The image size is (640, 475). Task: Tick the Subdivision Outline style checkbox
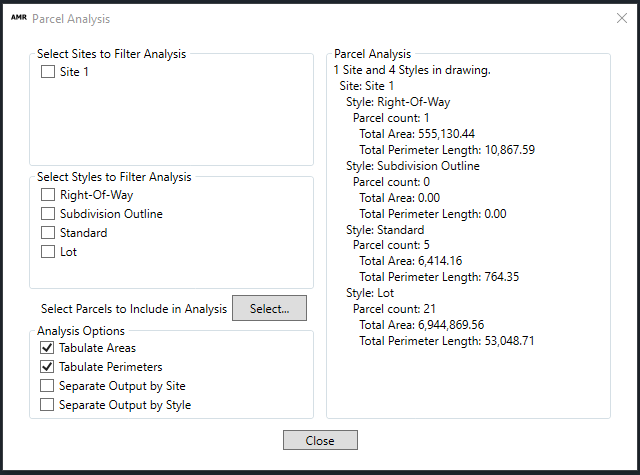(48, 214)
